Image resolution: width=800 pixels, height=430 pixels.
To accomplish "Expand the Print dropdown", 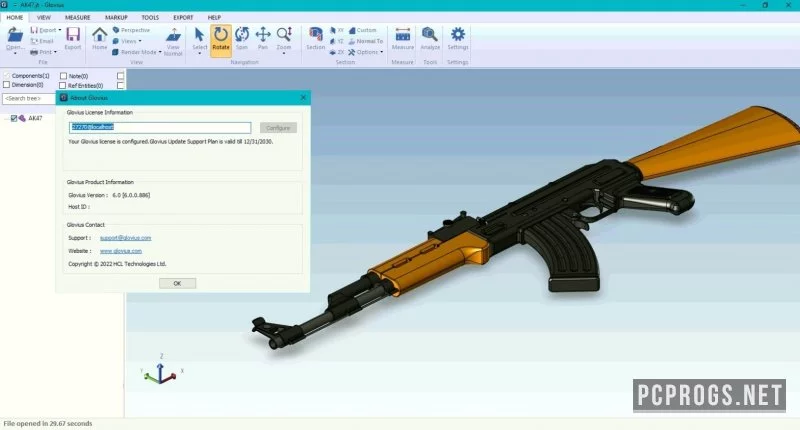I will [x=55, y=52].
